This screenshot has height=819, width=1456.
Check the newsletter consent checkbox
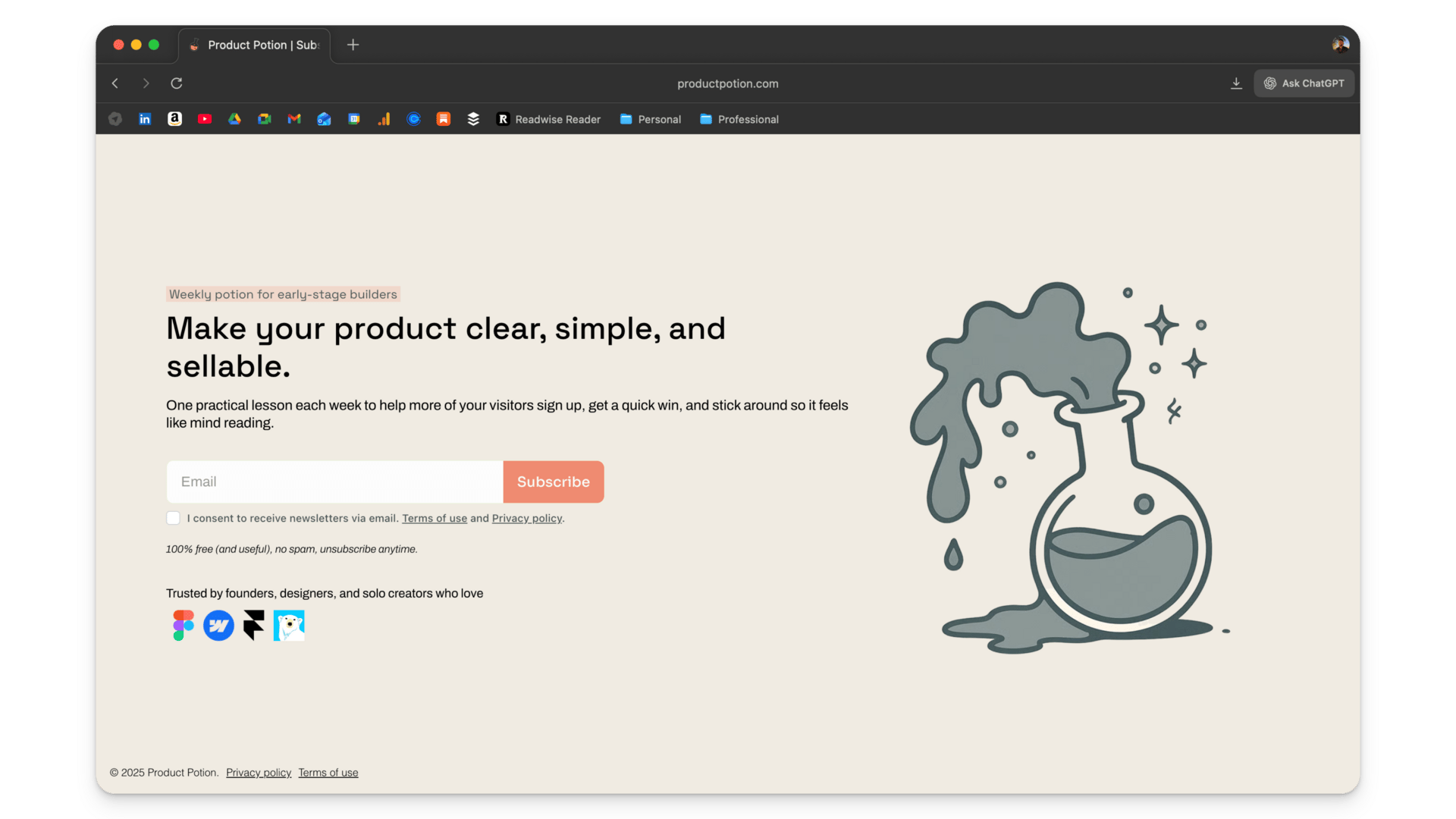174,518
